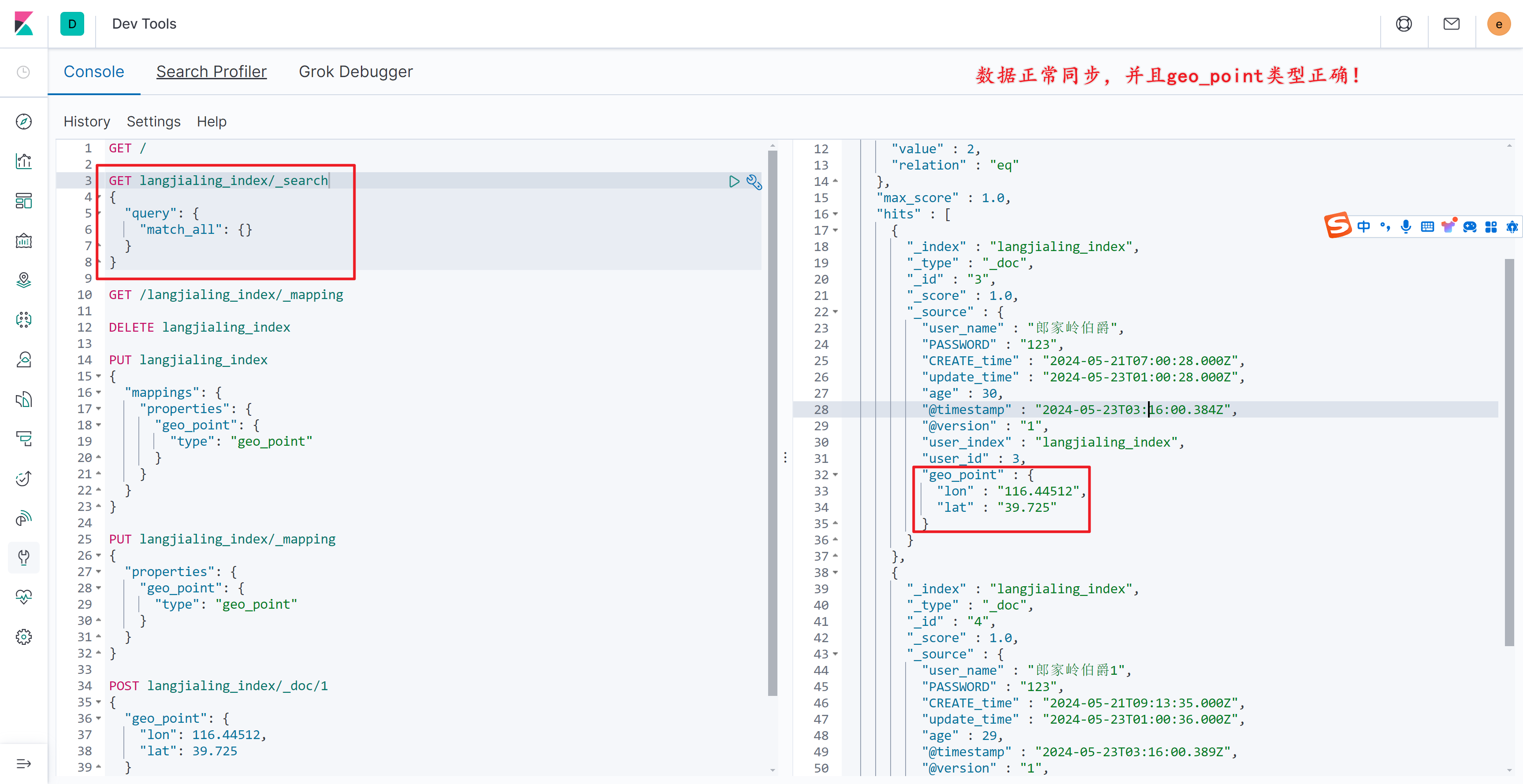Collapse hits array at output line 16
This screenshot has width=1523, height=784.
click(x=836, y=214)
